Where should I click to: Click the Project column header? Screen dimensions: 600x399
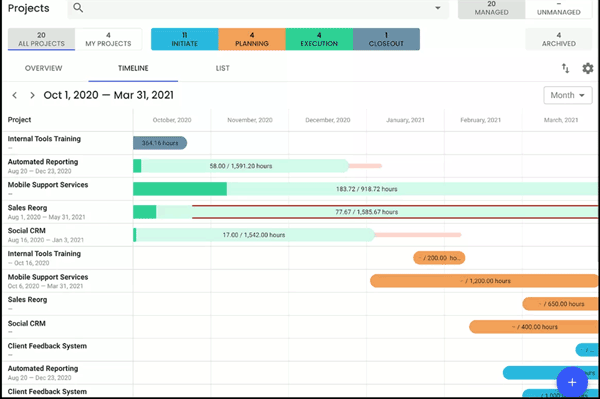coord(19,120)
